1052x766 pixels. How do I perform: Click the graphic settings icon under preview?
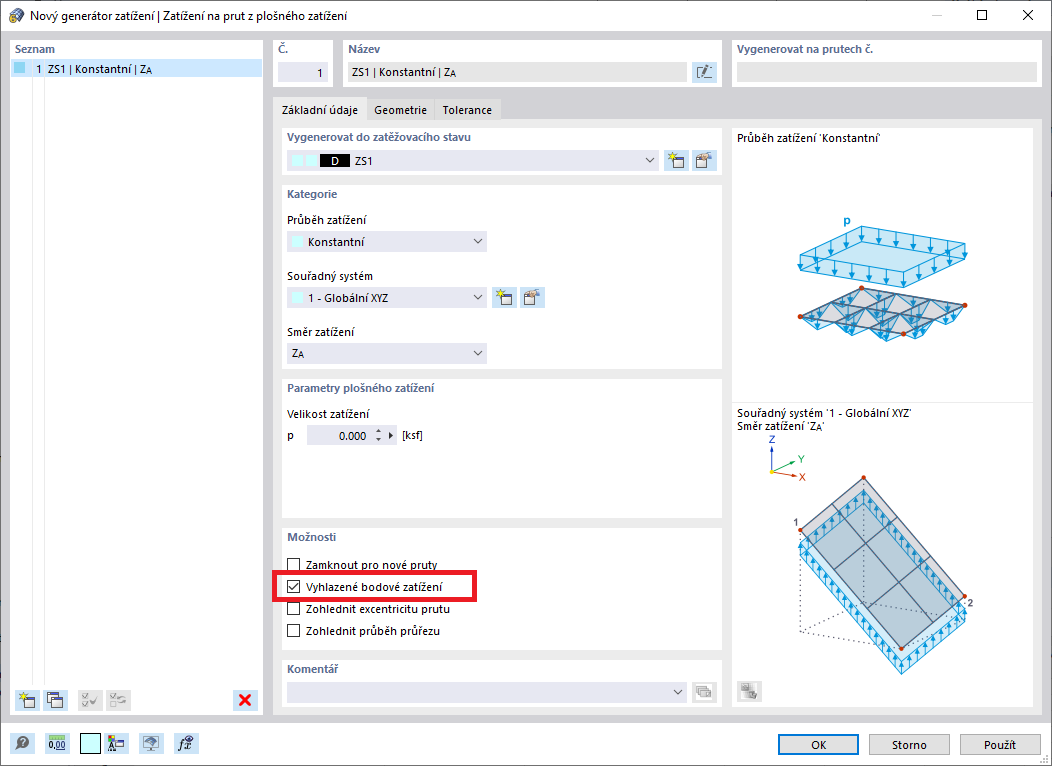point(749,691)
